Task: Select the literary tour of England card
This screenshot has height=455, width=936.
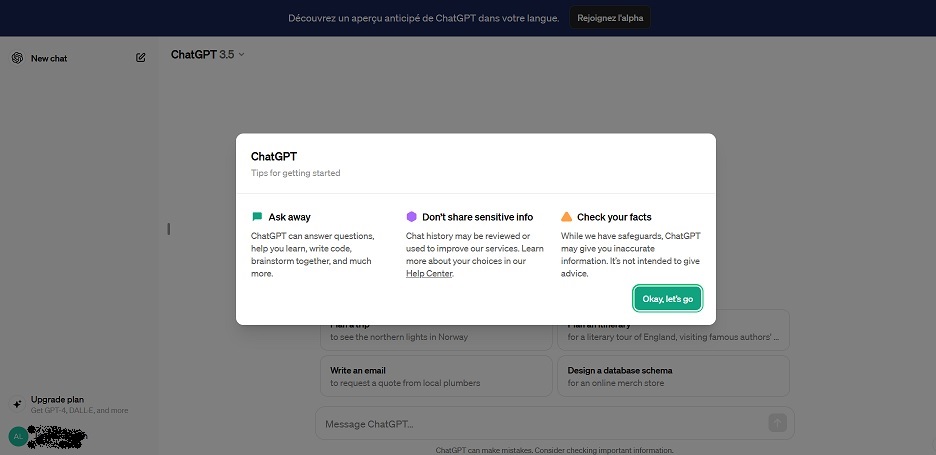Action: click(673, 330)
